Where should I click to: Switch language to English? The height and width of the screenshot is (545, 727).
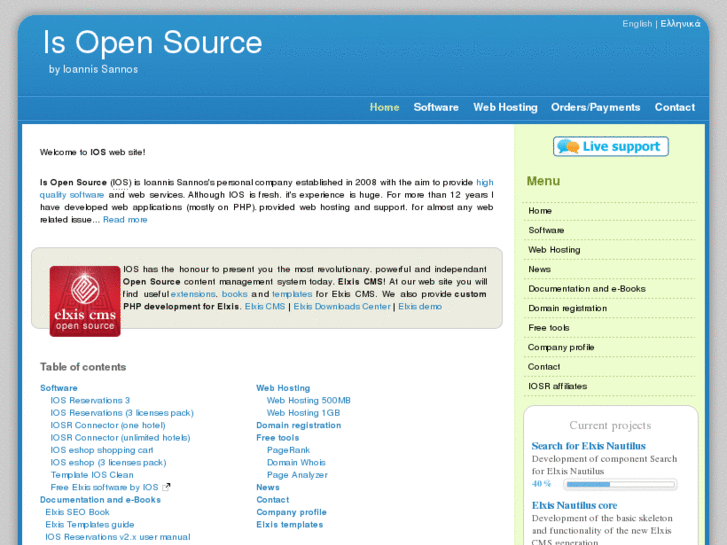tap(637, 24)
